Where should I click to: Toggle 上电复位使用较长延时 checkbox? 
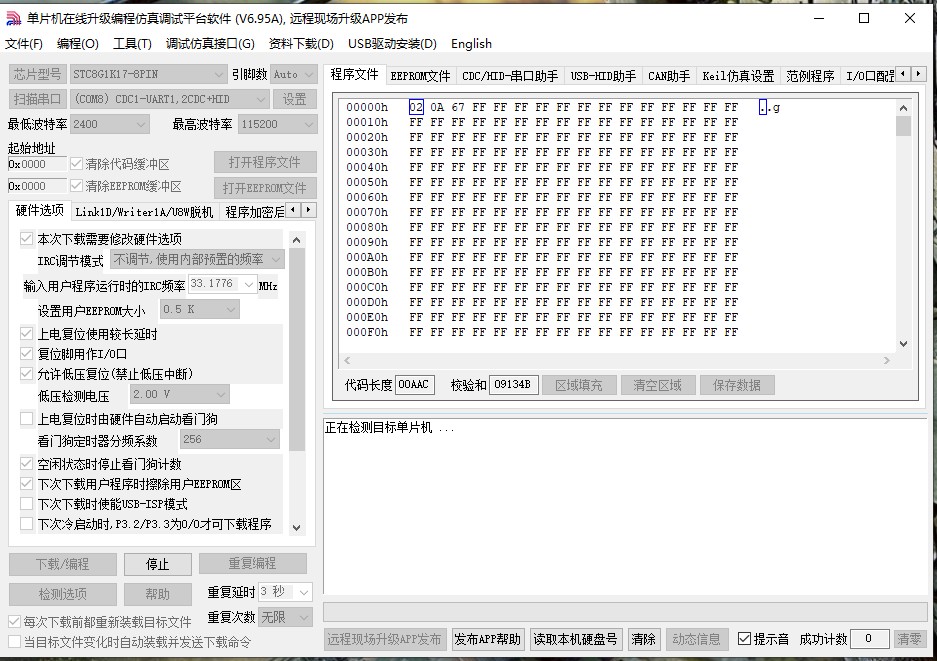click(26, 333)
